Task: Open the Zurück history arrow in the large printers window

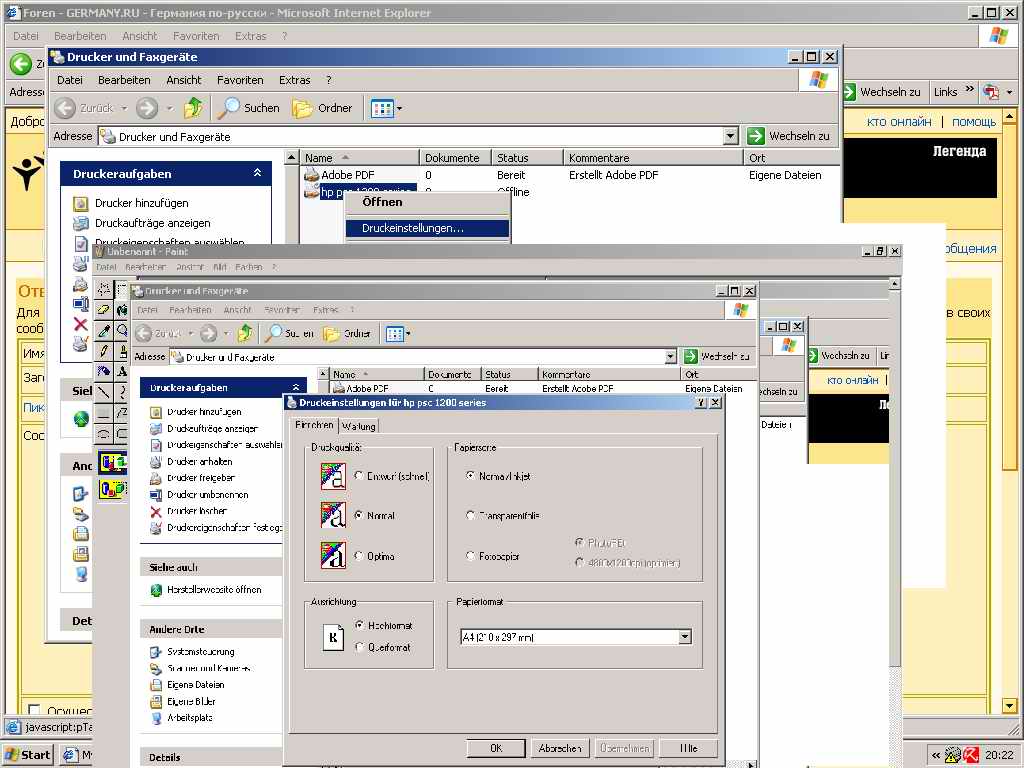Action: click(x=123, y=108)
